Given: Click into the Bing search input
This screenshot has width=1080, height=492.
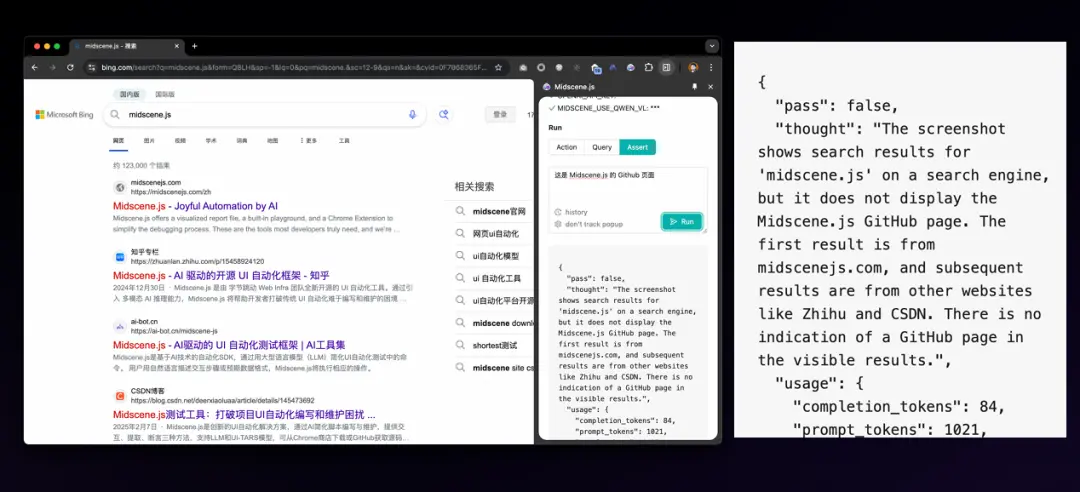Looking at the screenshot, I should (262, 114).
